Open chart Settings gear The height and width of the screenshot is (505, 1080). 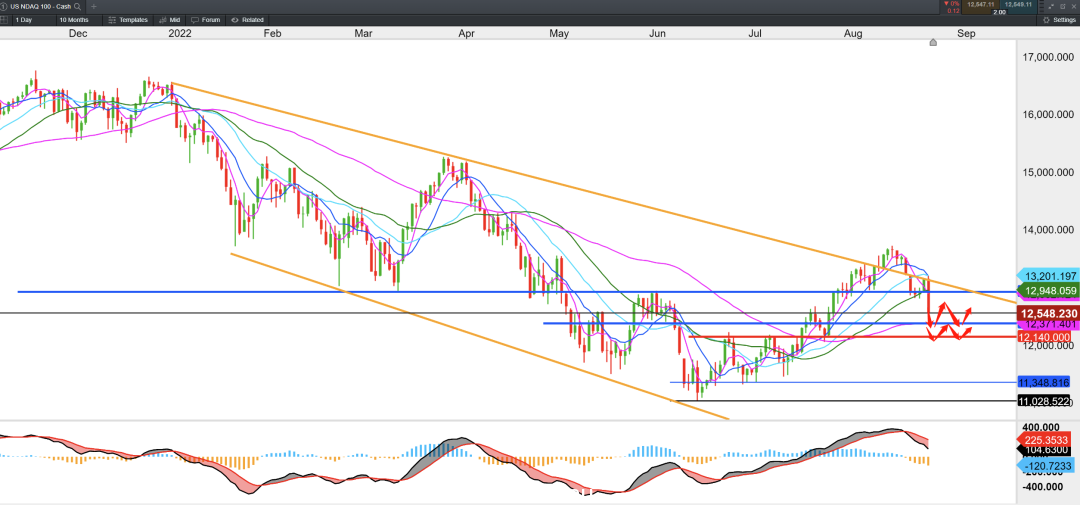(1059, 20)
